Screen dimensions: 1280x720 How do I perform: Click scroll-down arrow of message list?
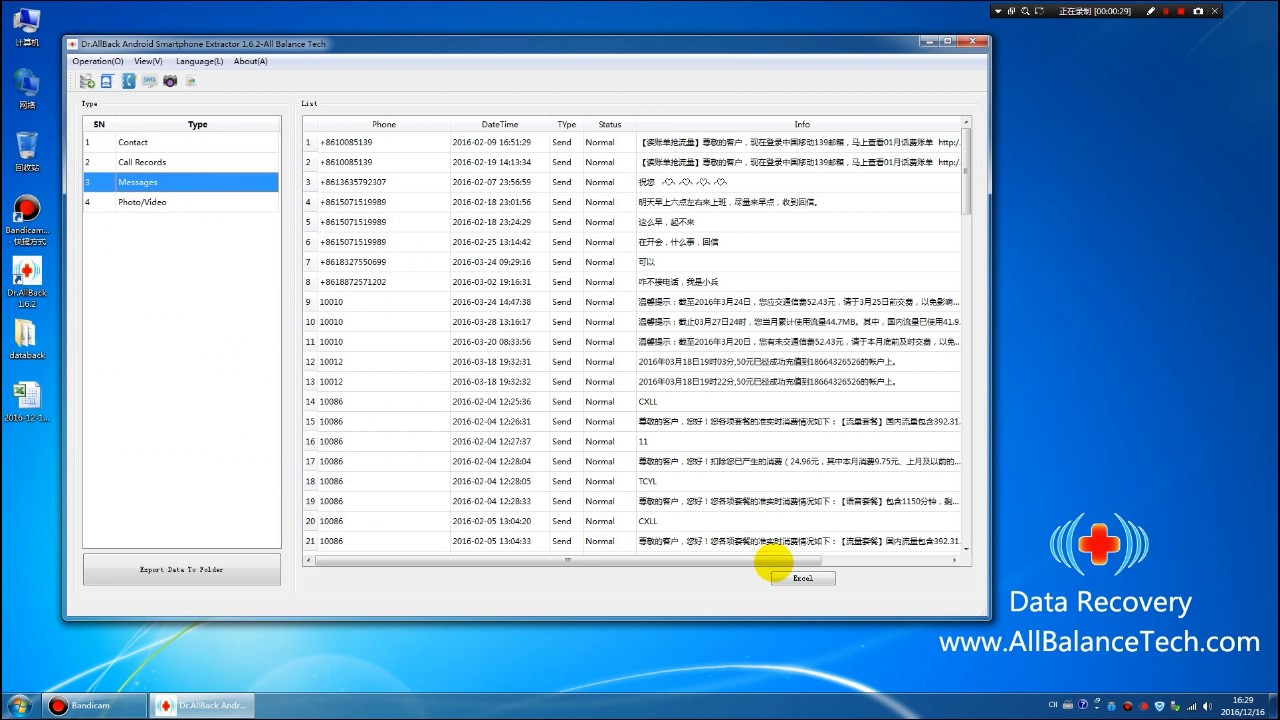[x=966, y=548]
